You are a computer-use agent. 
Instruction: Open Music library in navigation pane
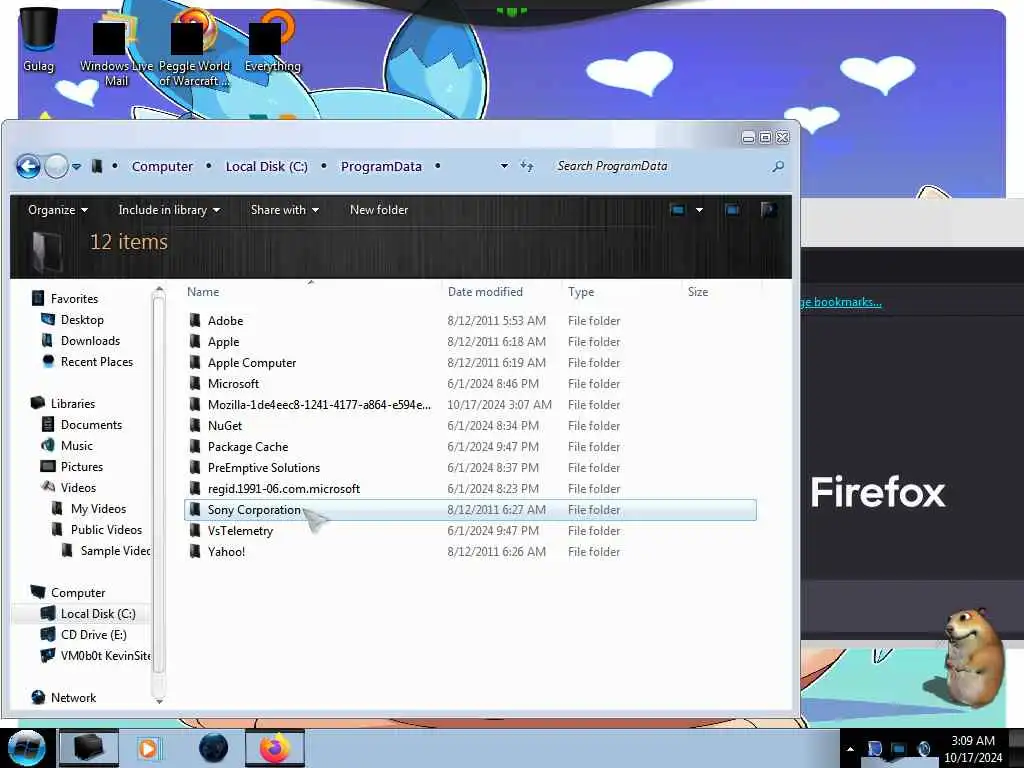click(x=76, y=445)
